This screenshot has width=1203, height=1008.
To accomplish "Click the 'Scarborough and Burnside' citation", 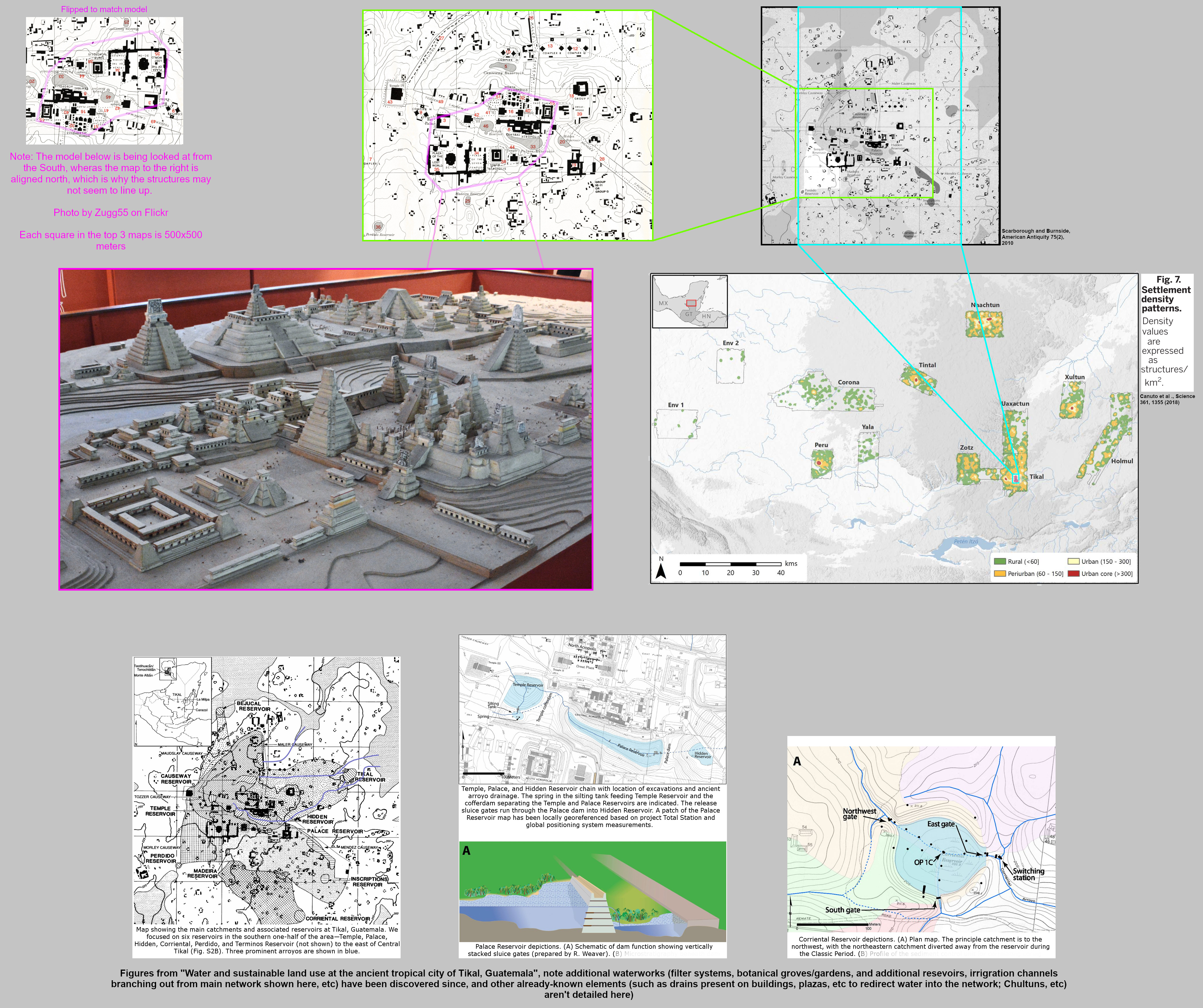I will pyautogui.click(x=1036, y=237).
